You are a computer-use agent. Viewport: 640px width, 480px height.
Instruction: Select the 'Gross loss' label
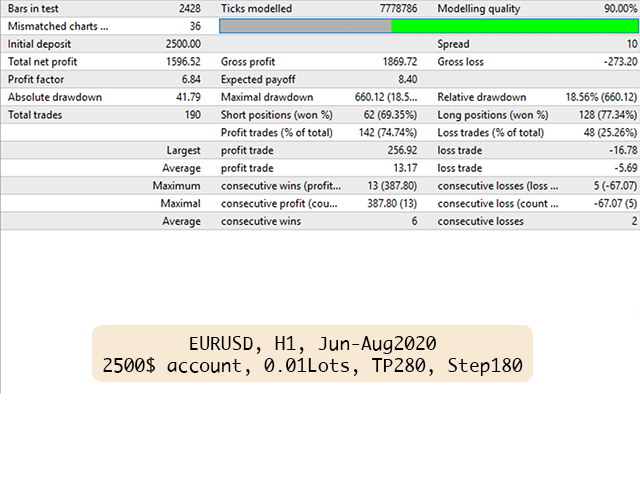[460, 62]
